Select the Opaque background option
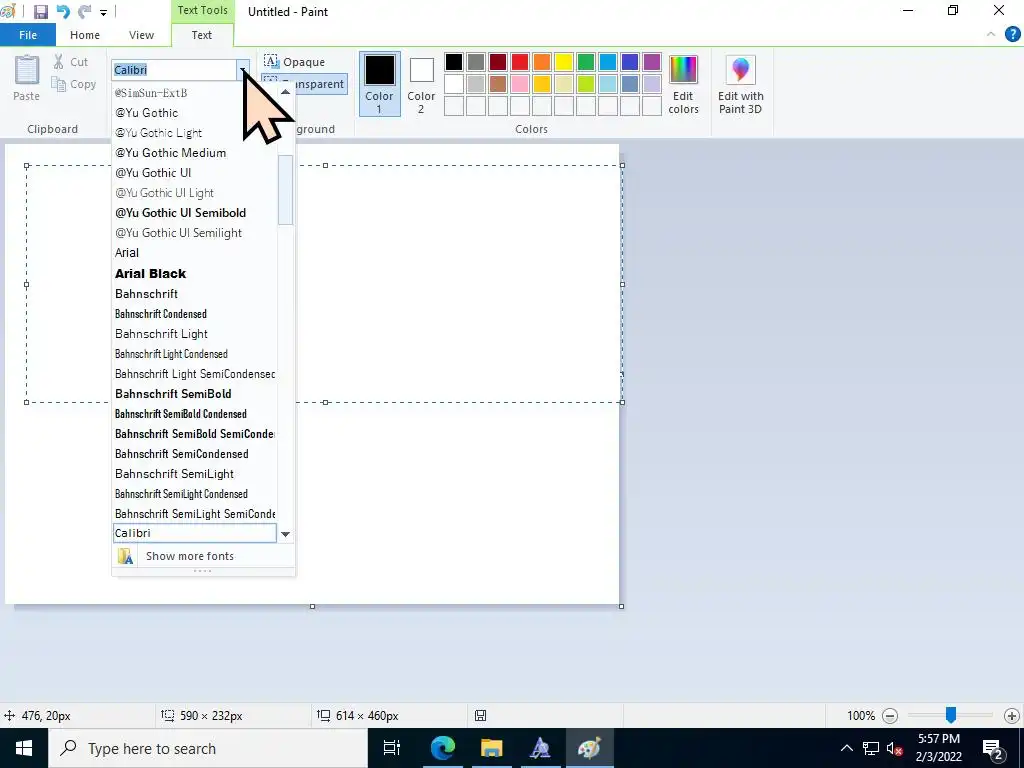This screenshot has width=1024, height=768. pos(295,62)
